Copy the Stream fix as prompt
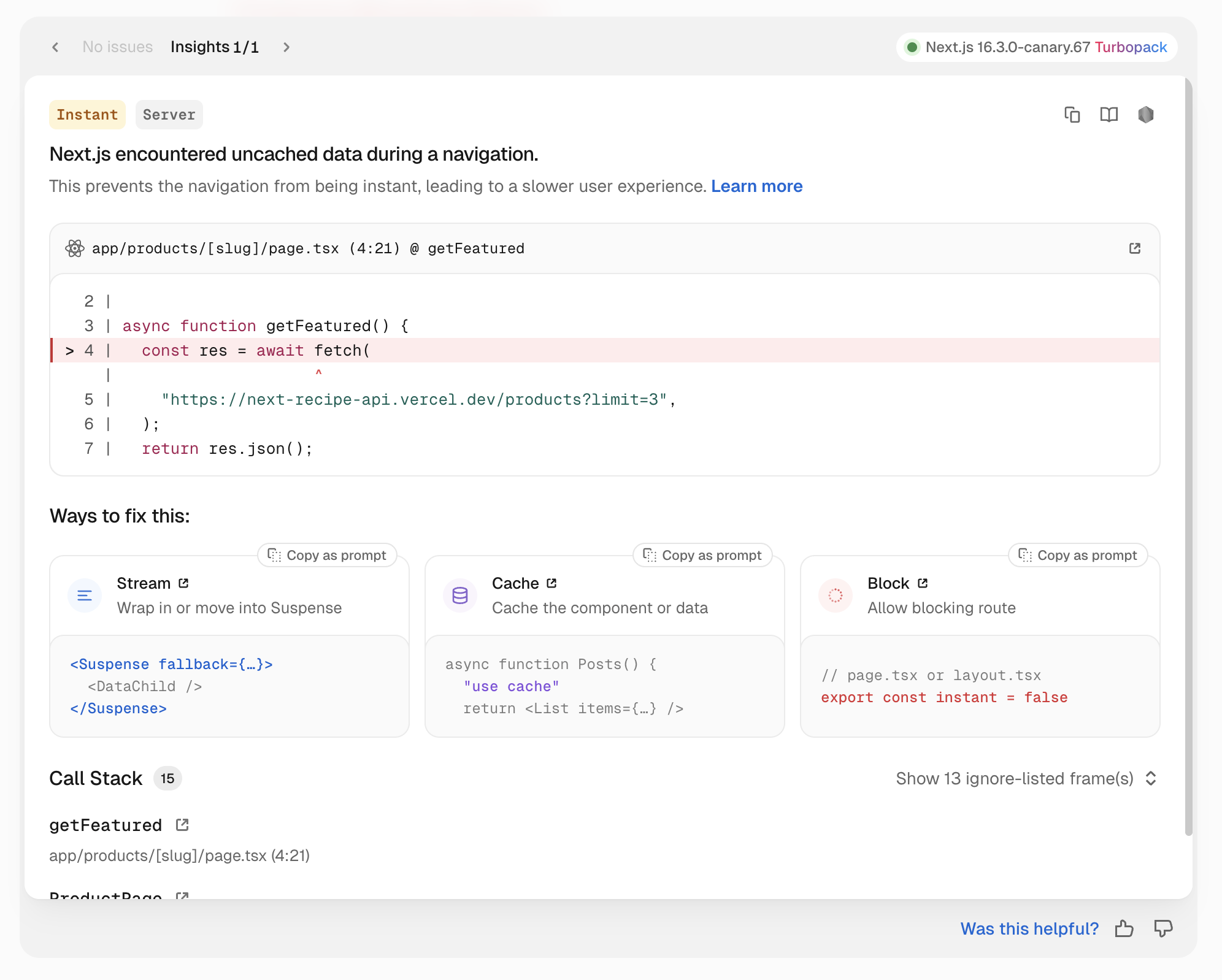Image resolution: width=1222 pixels, height=980 pixels. pyautogui.click(x=328, y=555)
